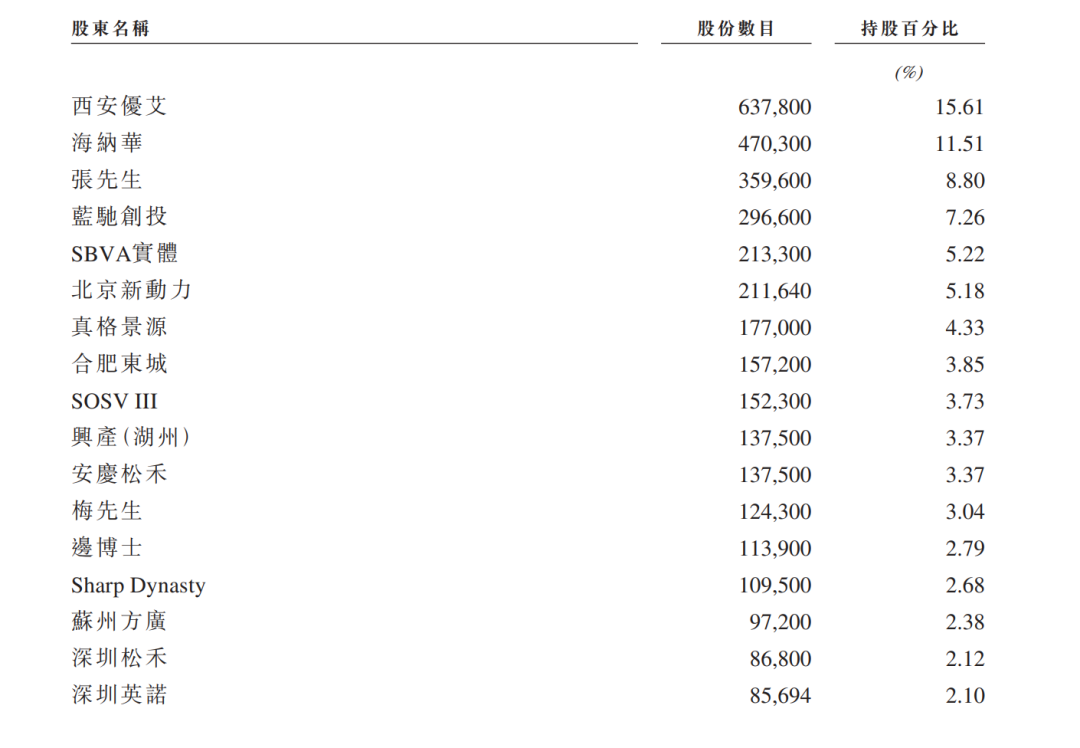This screenshot has height=748, width=1080.
Task: Click the share count 211,640
Action: click(x=774, y=291)
